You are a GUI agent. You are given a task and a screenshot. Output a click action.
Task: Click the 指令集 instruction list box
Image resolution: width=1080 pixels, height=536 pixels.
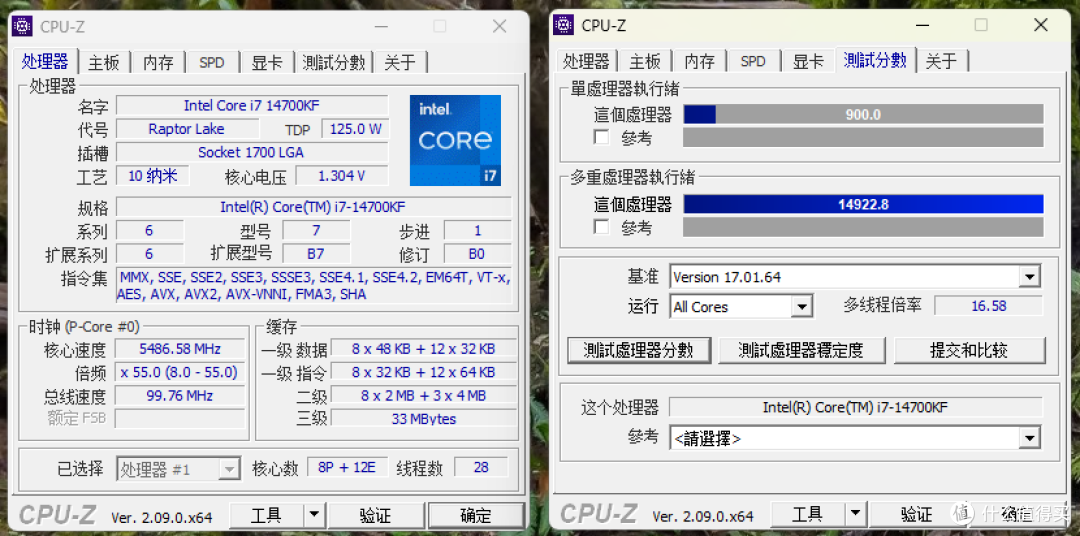tap(313, 285)
